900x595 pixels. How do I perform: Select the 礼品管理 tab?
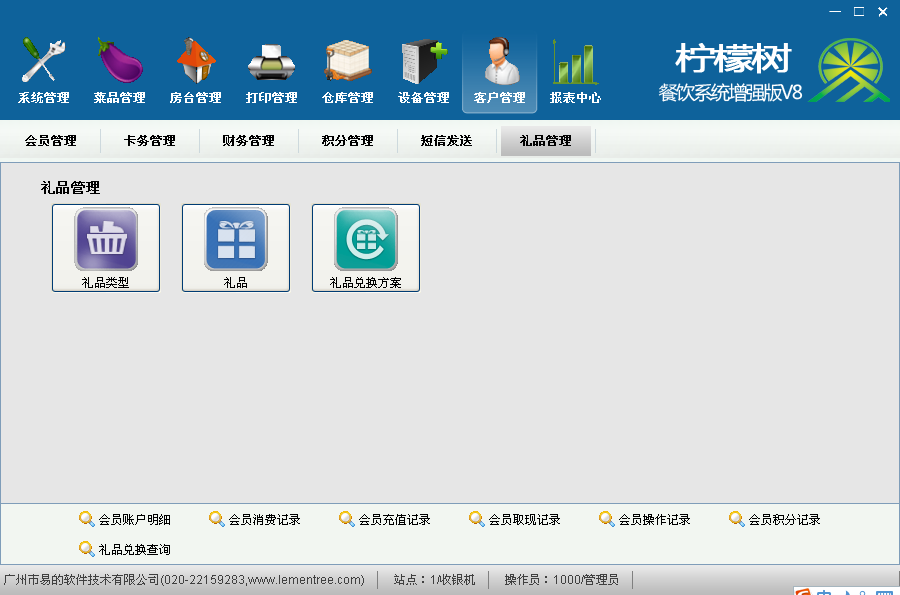click(x=545, y=141)
